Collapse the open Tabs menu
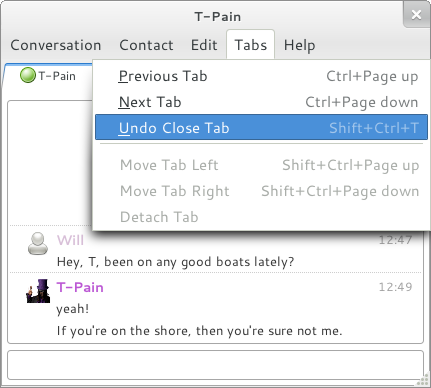The width and height of the screenshot is (431, 388). 251,45
